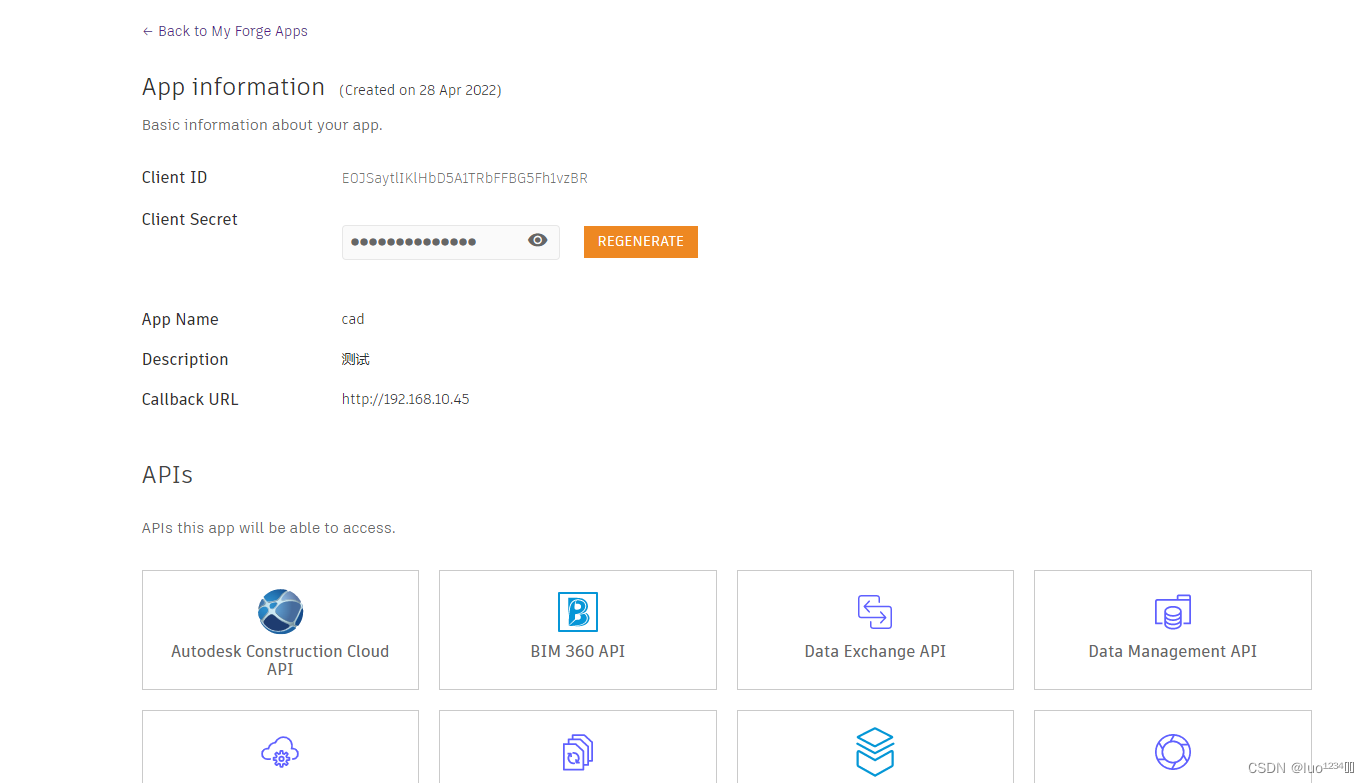The image size is (1369, 783).
Task: Go back to My Forge Apps
Action: point(225,31)
